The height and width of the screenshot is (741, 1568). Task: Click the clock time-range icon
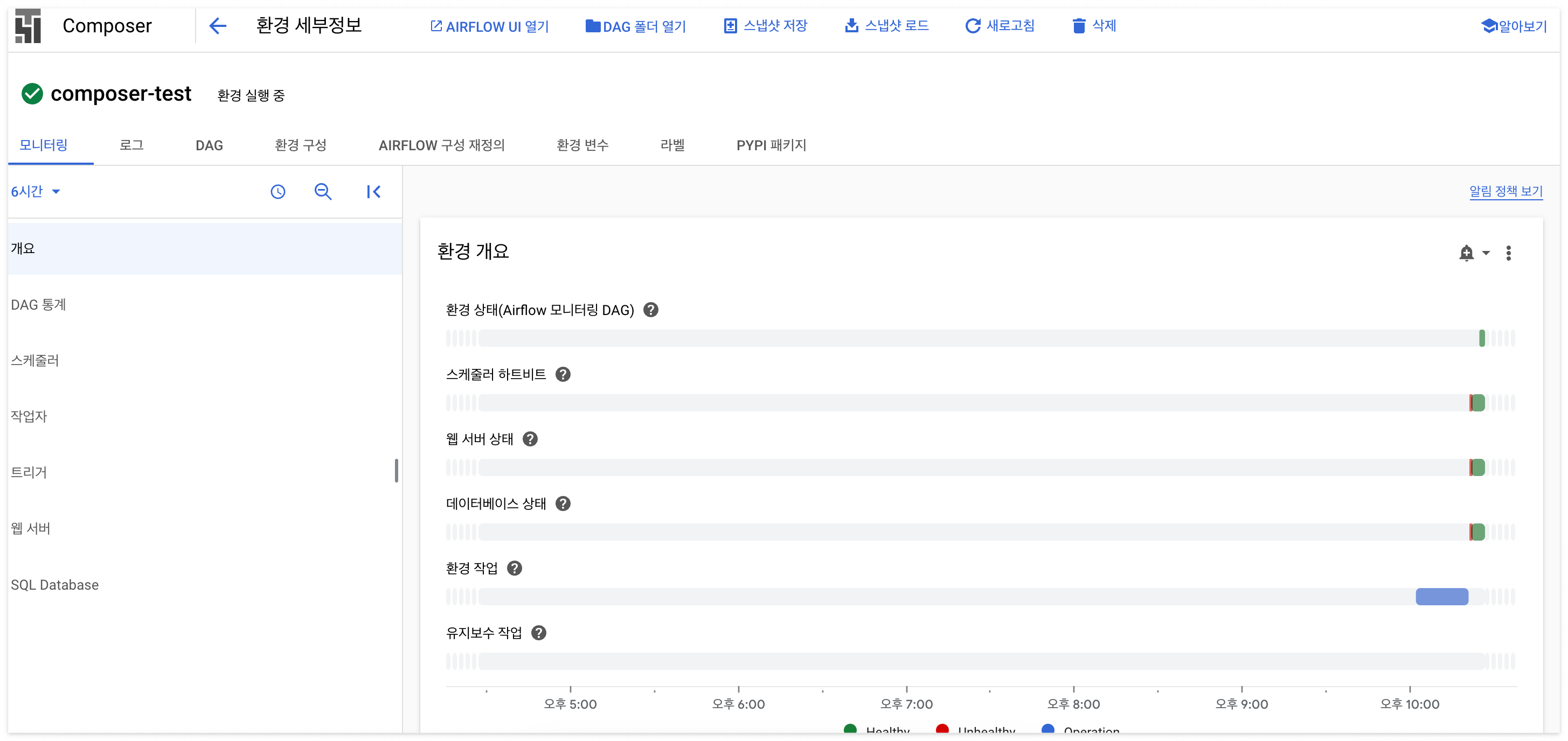(277, 192)
